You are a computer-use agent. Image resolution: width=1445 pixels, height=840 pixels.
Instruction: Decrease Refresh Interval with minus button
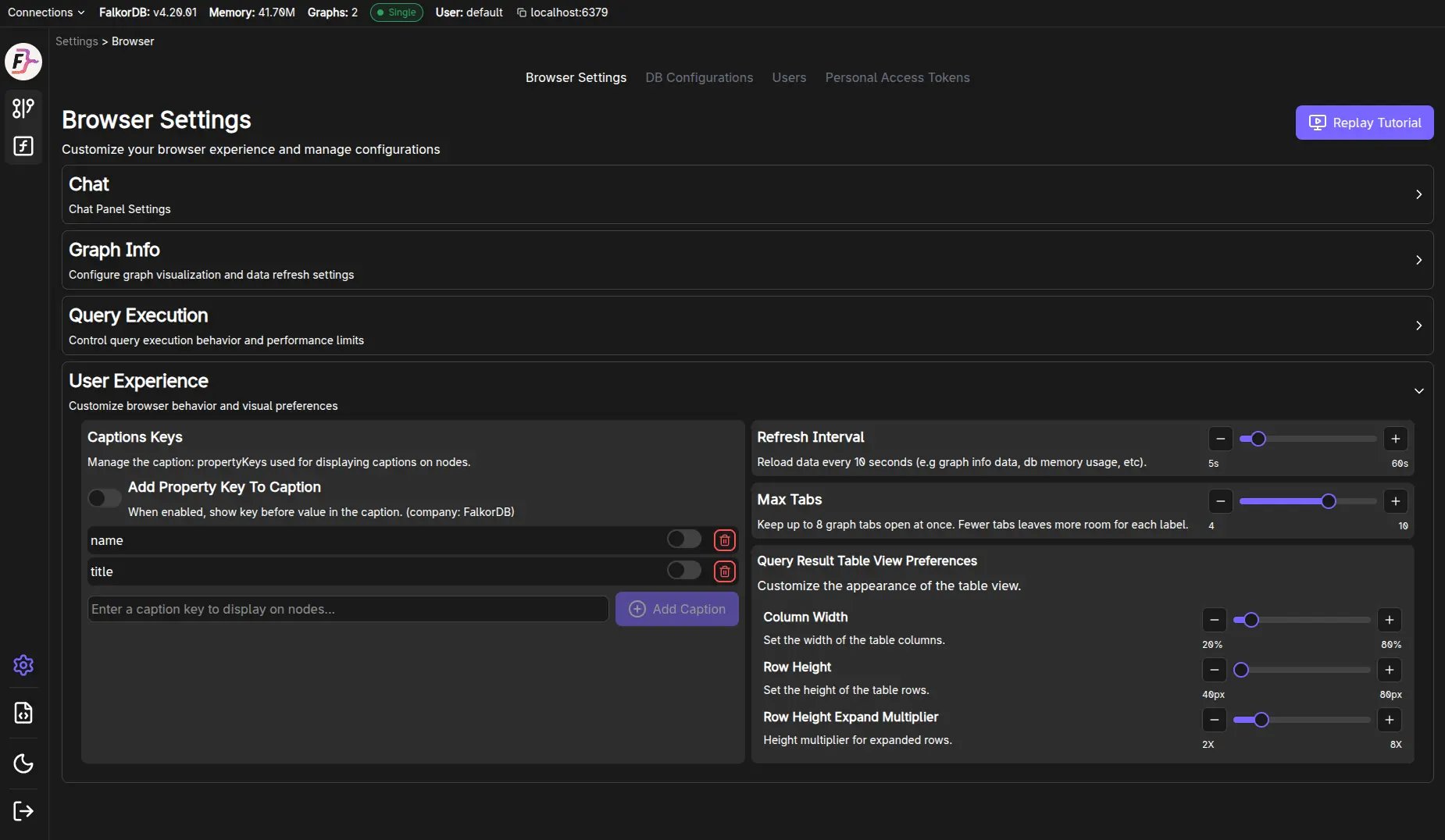pos(1220,439)
